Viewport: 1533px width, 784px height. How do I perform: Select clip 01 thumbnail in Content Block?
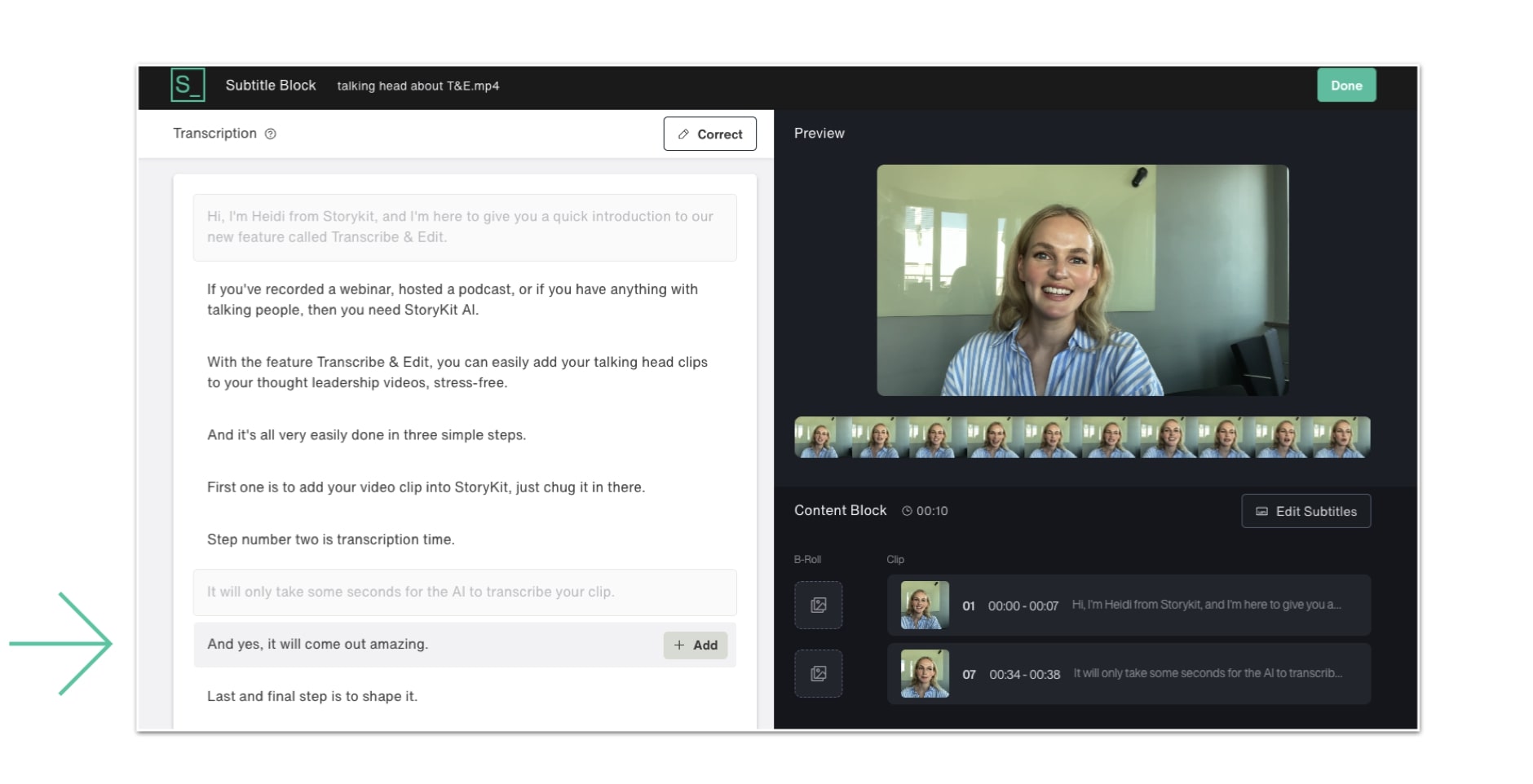coord(925,605)
